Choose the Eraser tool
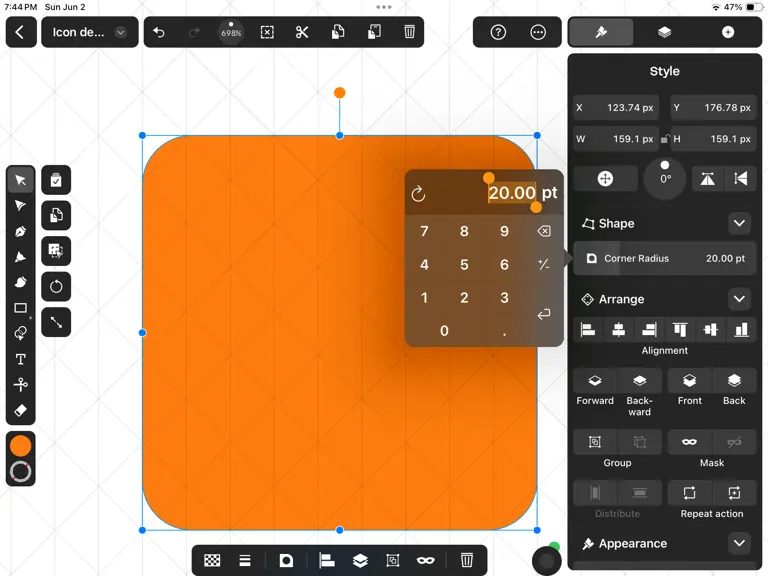The image size is (768, 576). coord(21,410)
